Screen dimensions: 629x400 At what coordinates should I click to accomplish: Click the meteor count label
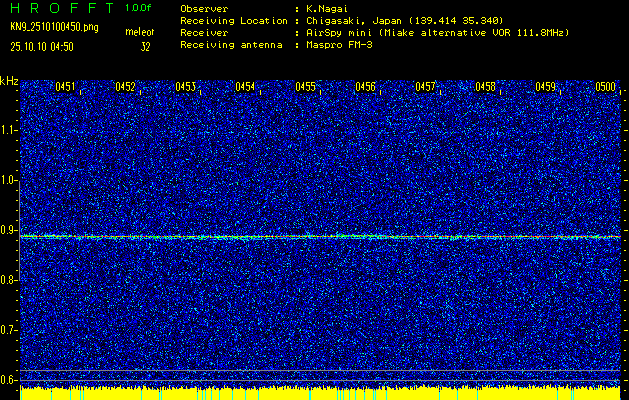(x=140, y=33)
